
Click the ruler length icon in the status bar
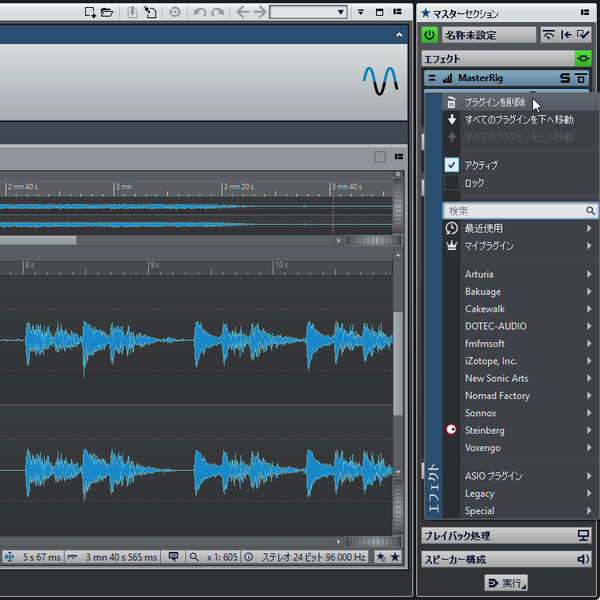coord(72,557)
